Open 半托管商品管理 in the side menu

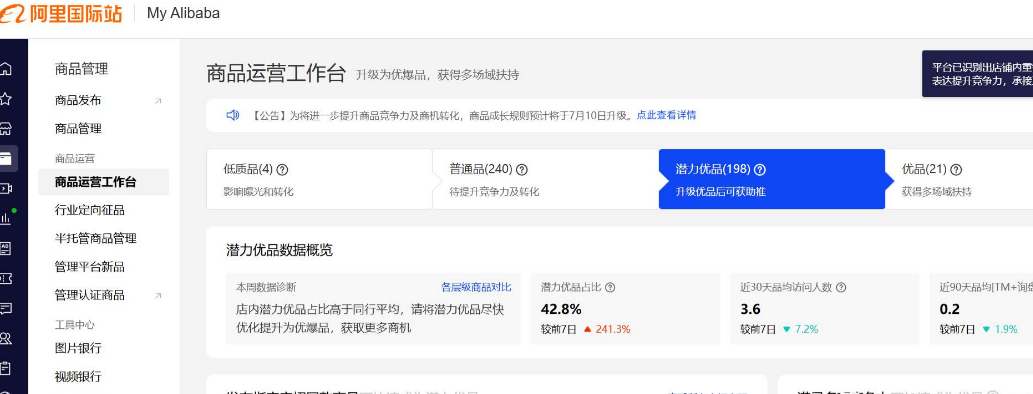pyautogui.click(x=96, y=239)
